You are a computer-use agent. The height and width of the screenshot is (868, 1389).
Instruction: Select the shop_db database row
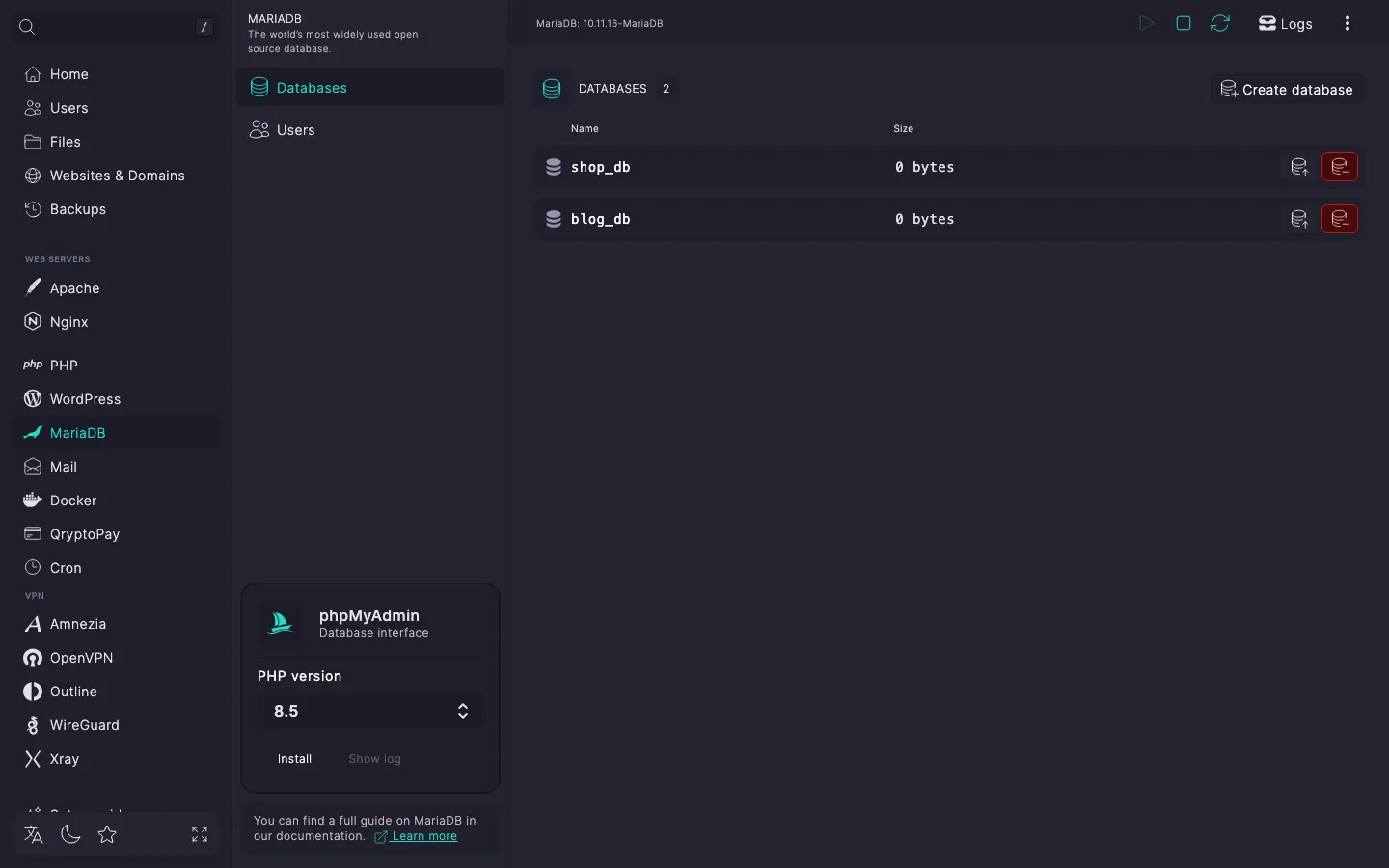click(949, 167)
